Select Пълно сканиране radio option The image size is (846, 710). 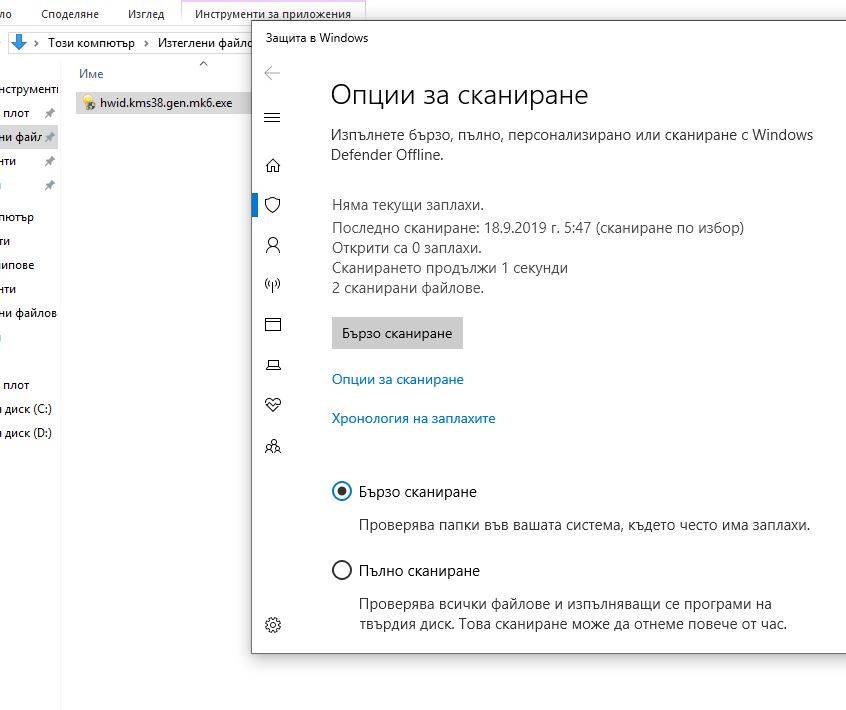coord(342,570)
